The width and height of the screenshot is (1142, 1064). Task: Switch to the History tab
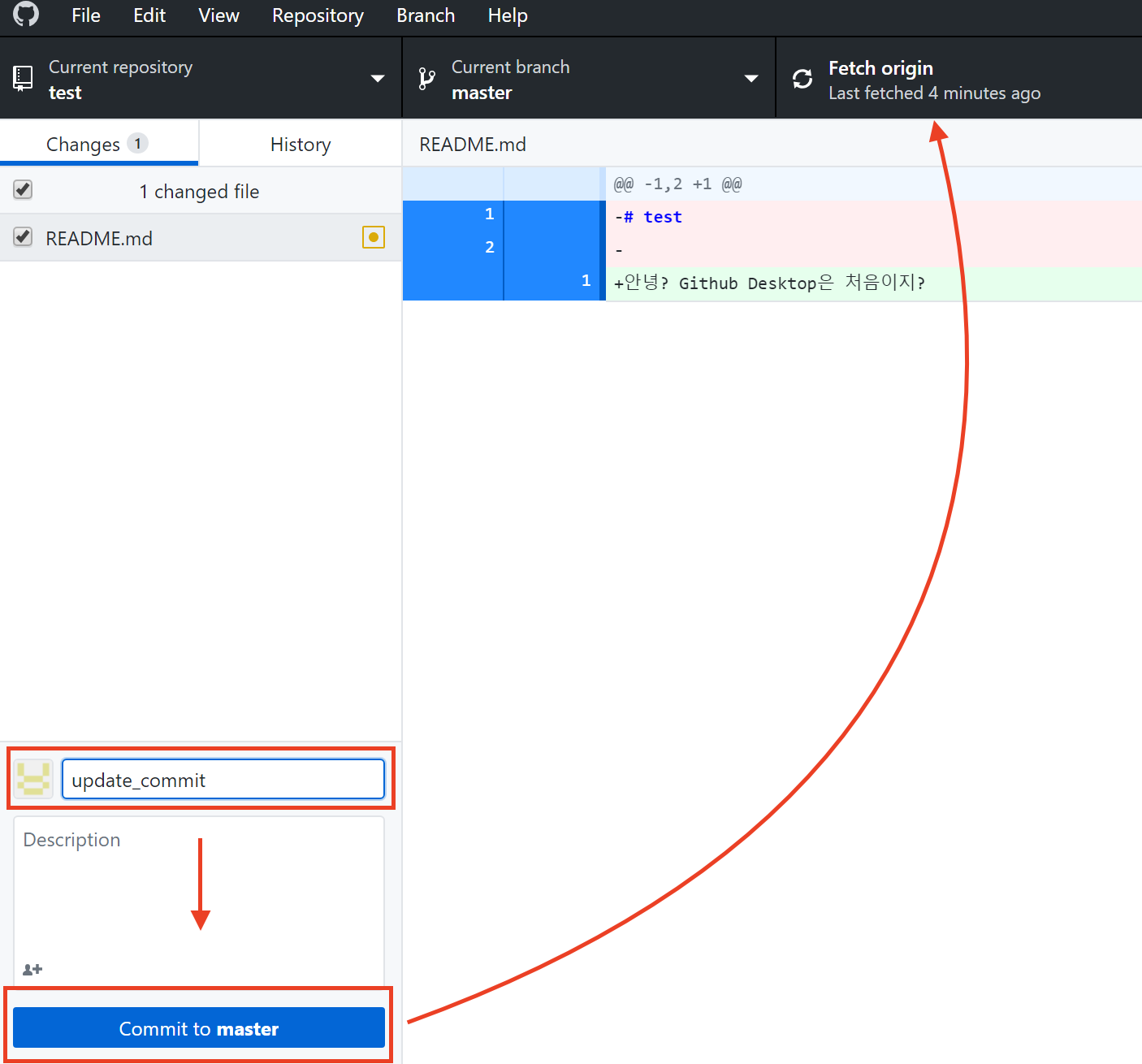tap(301, 144)
